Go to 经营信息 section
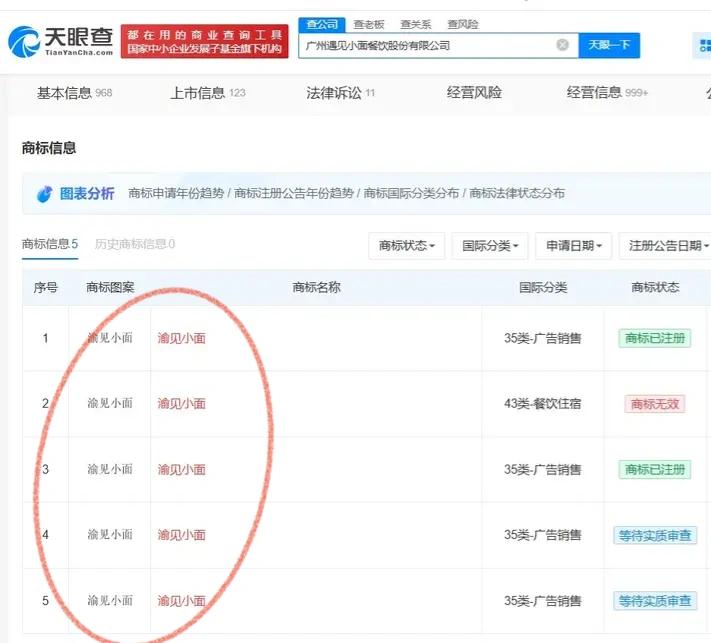The image size is (711, 643). click(x=607, y=93)
